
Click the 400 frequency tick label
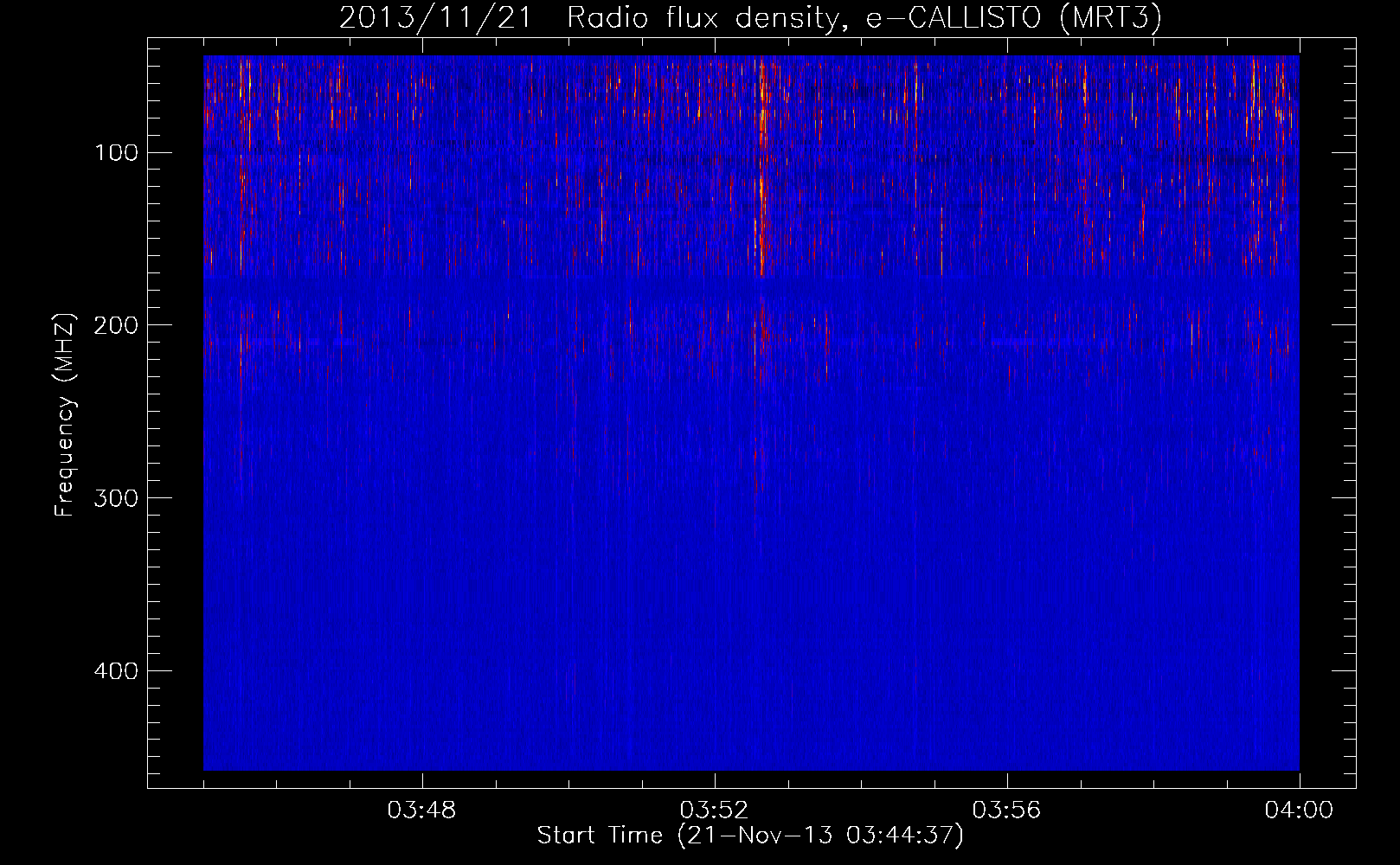point(116,671)
